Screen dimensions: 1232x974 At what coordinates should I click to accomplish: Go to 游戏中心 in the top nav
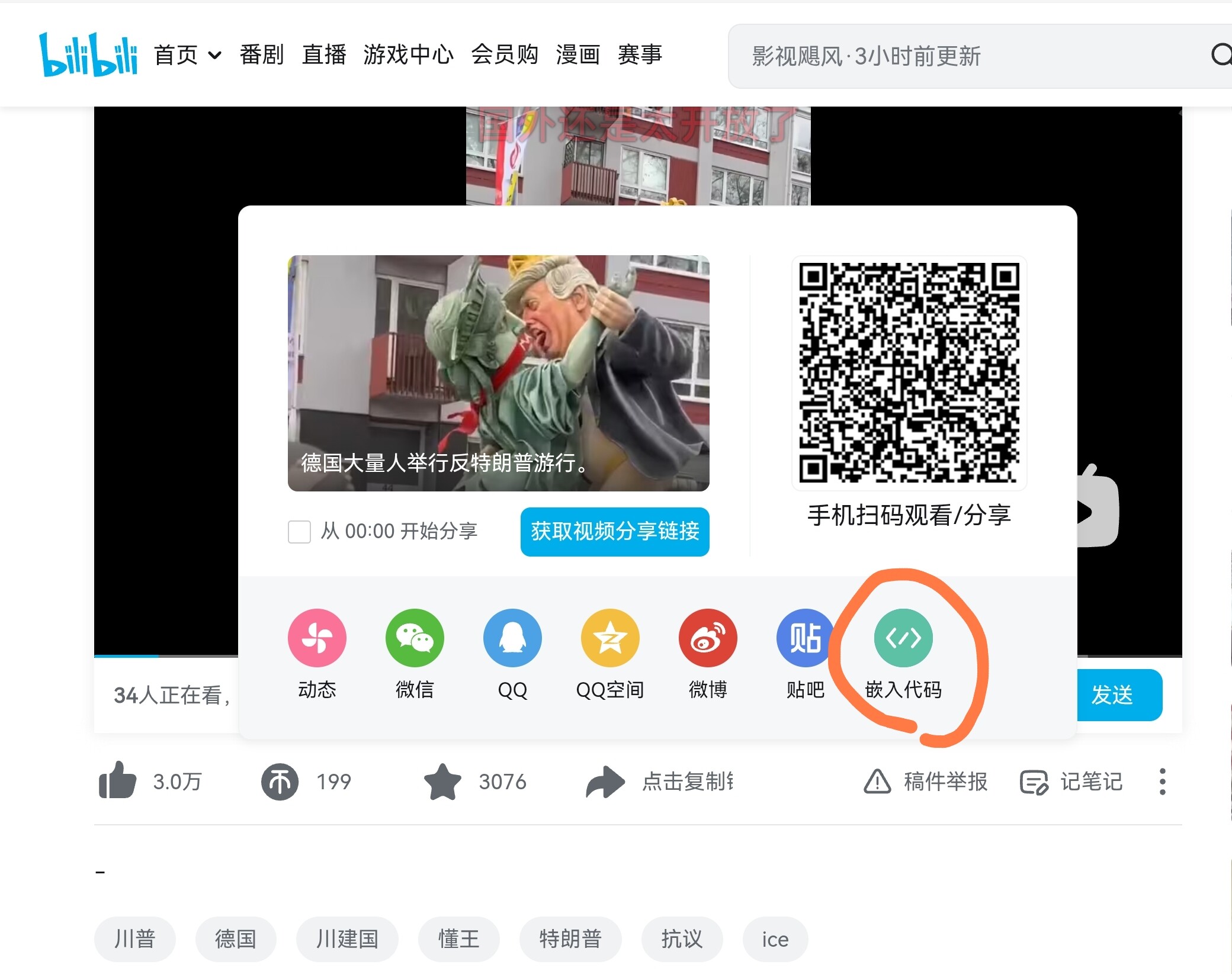[408, 55]
